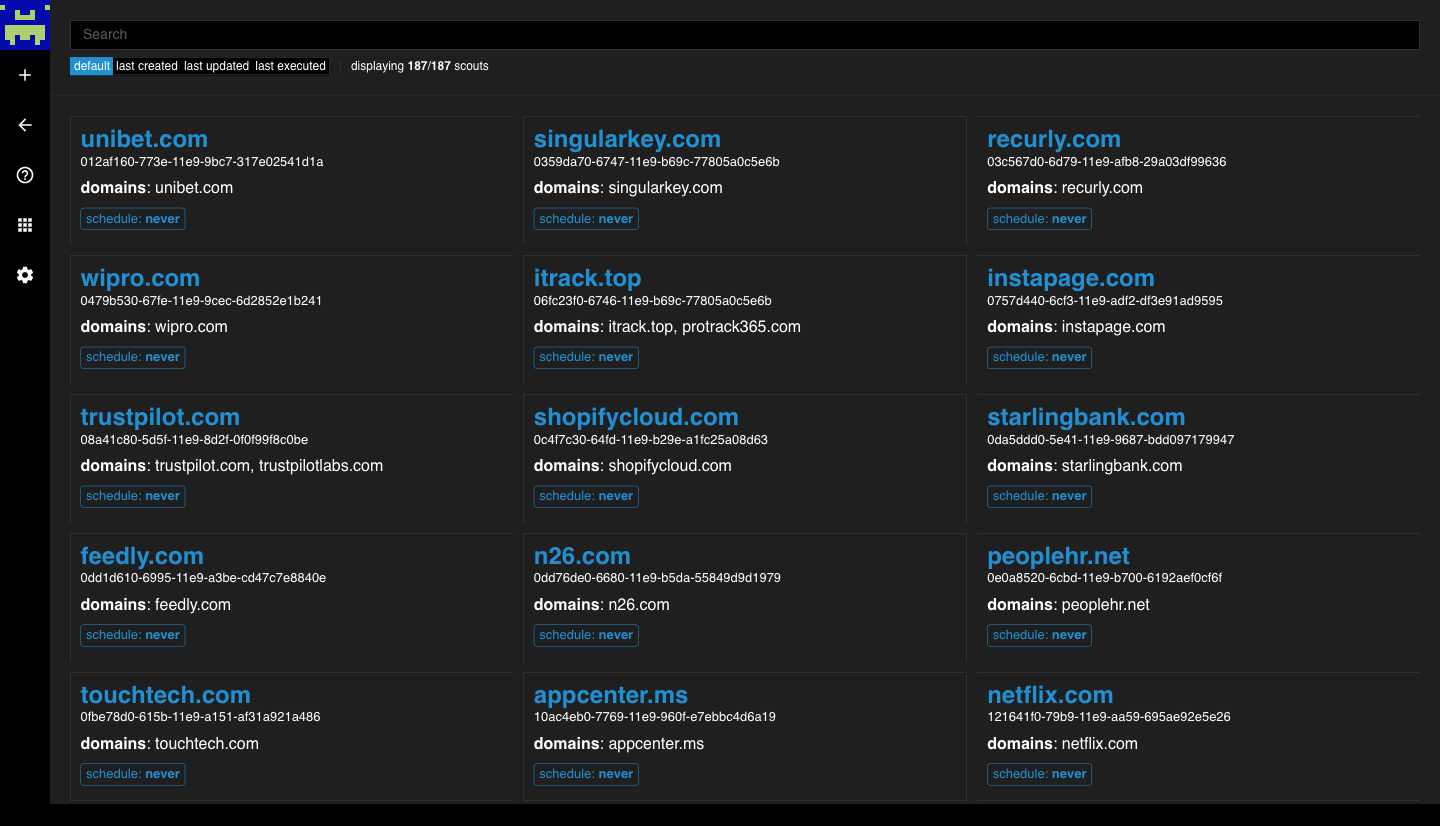1440x826 pixels.
Task: Click the schedule badge under wipro.com
Action: [x=133, y=357]
